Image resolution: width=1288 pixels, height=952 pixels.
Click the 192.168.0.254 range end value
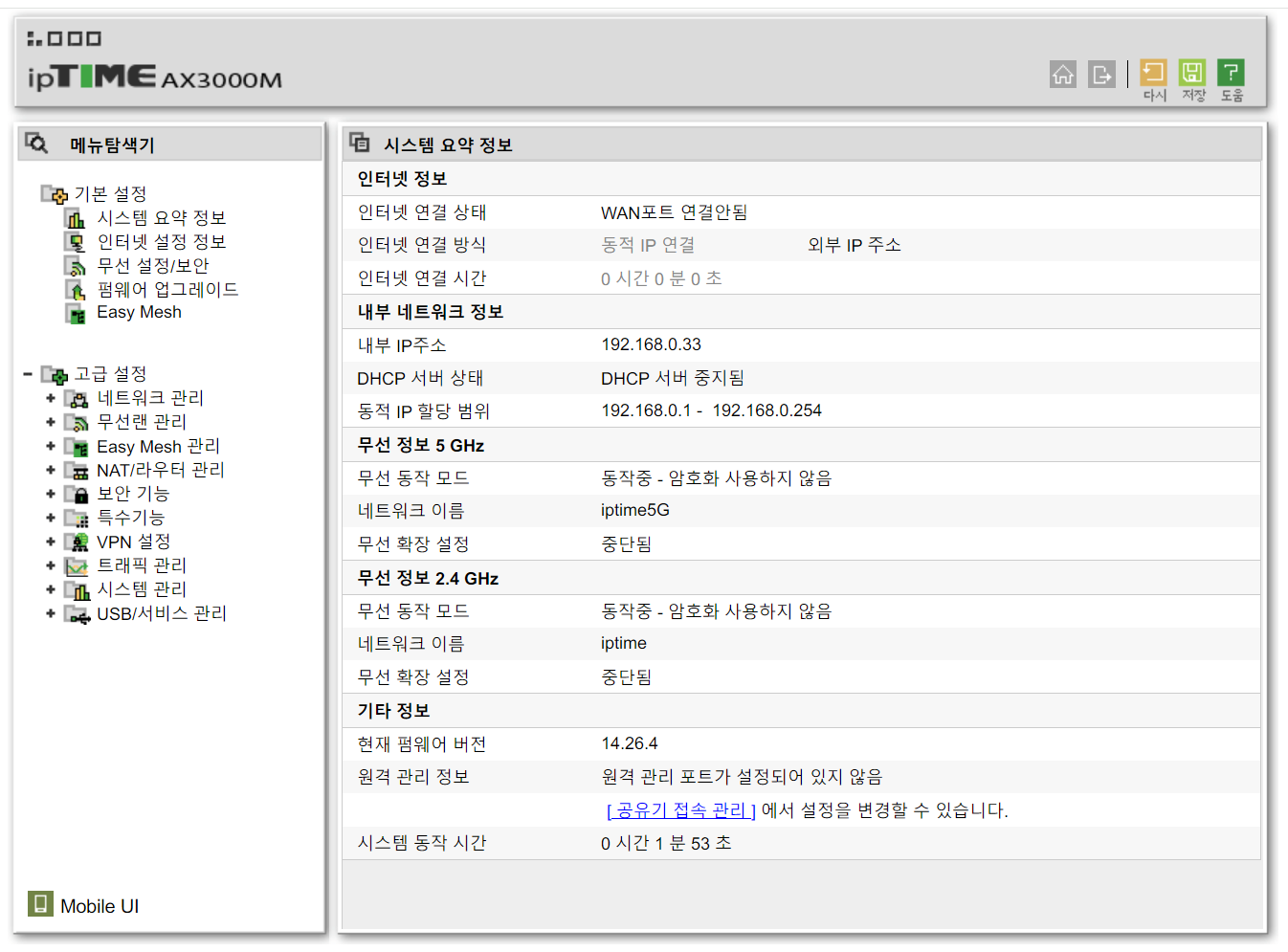(766, 410)
